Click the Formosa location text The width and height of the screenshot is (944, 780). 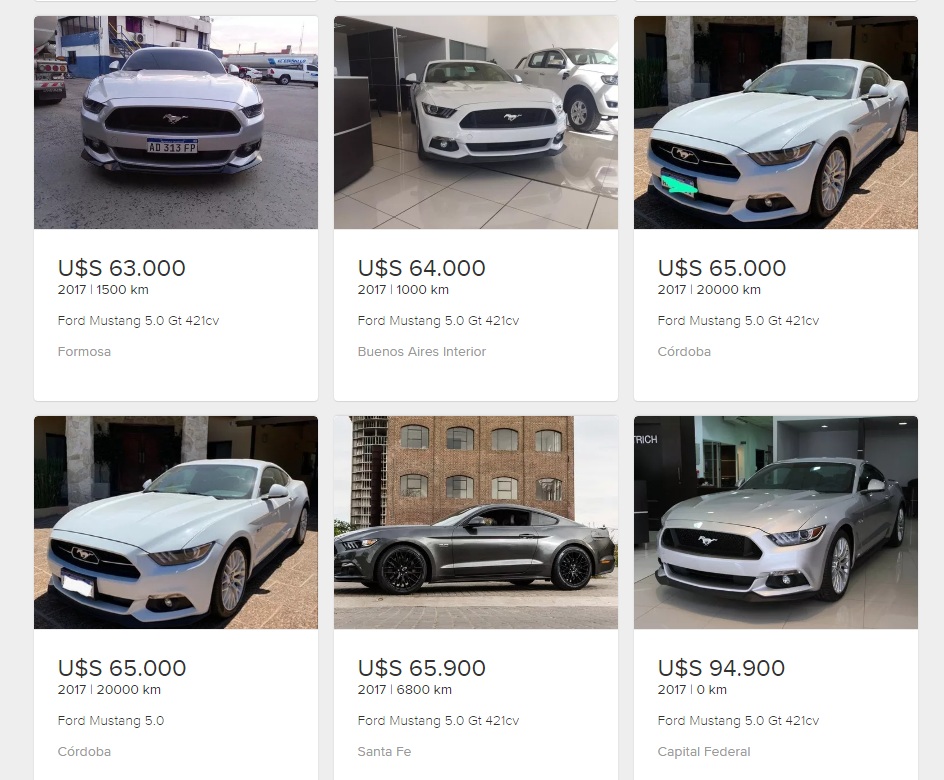(x=84, y=352)
